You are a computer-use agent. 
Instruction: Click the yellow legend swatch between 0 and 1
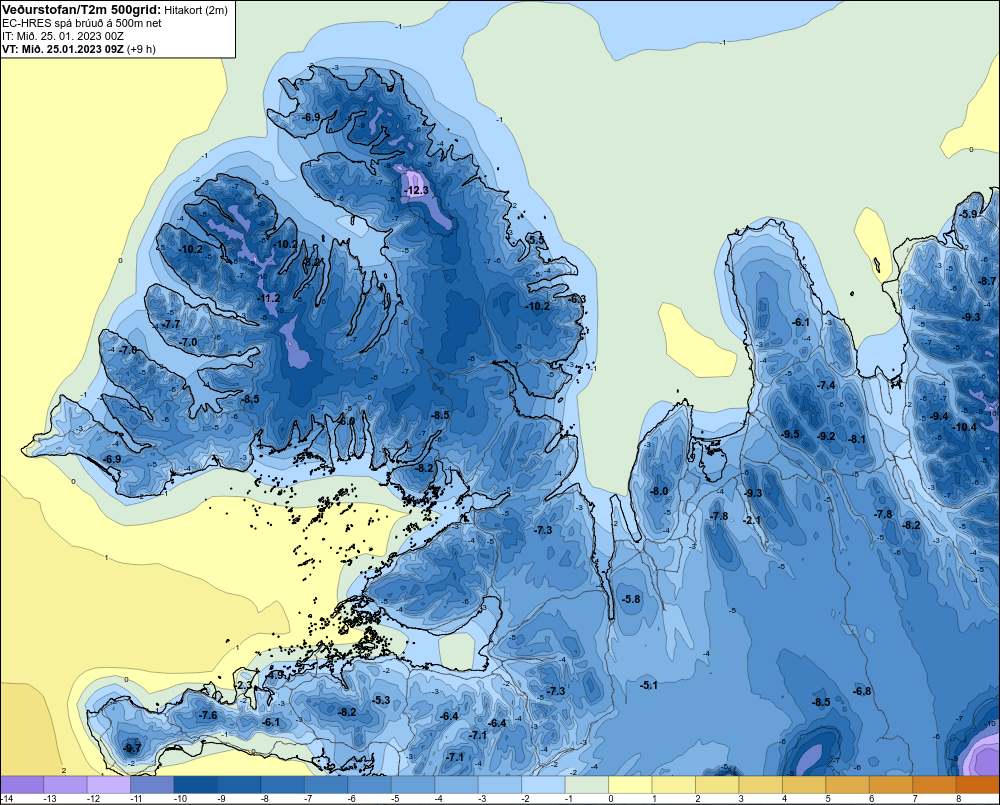click(x=630, y=785)
